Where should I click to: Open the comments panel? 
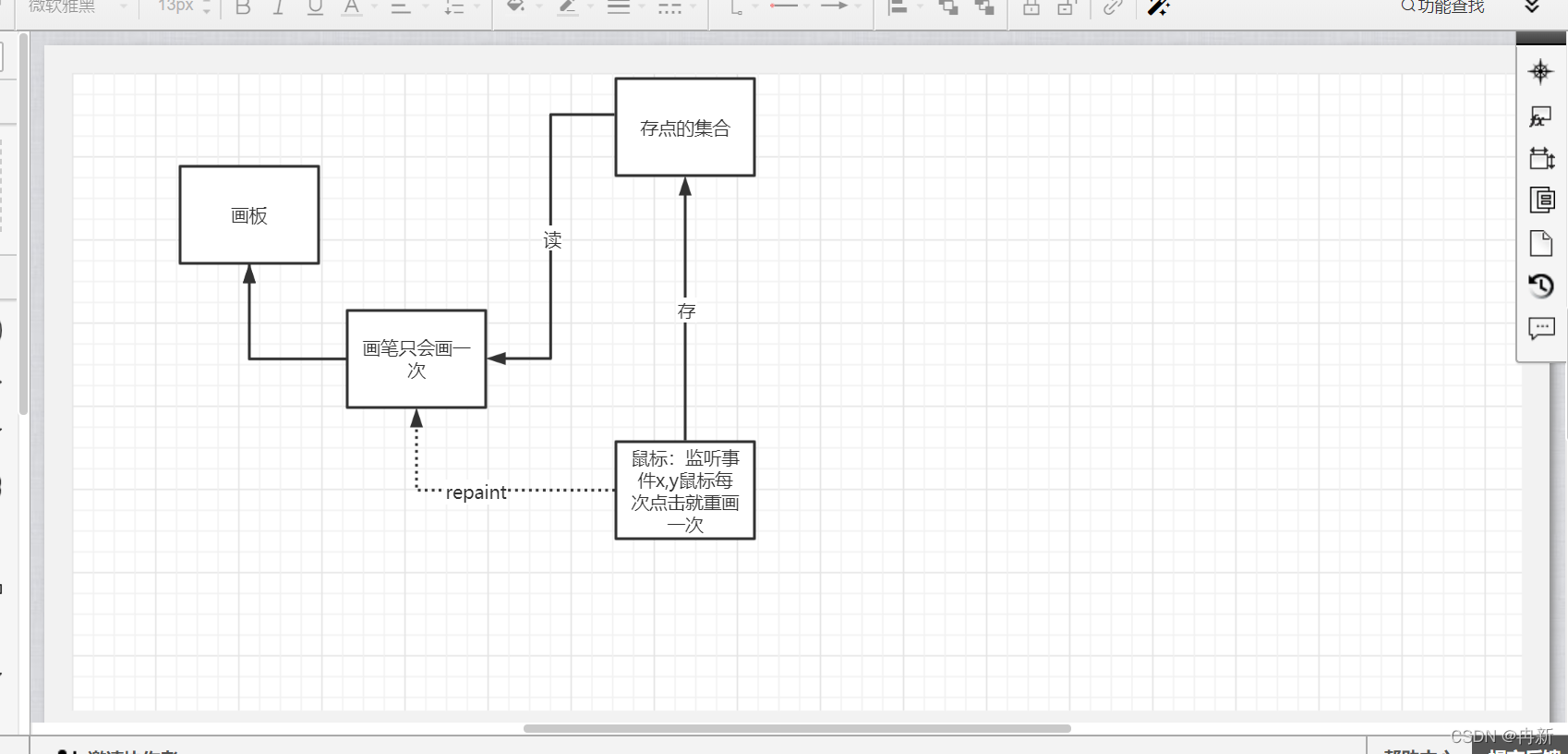1541,328
